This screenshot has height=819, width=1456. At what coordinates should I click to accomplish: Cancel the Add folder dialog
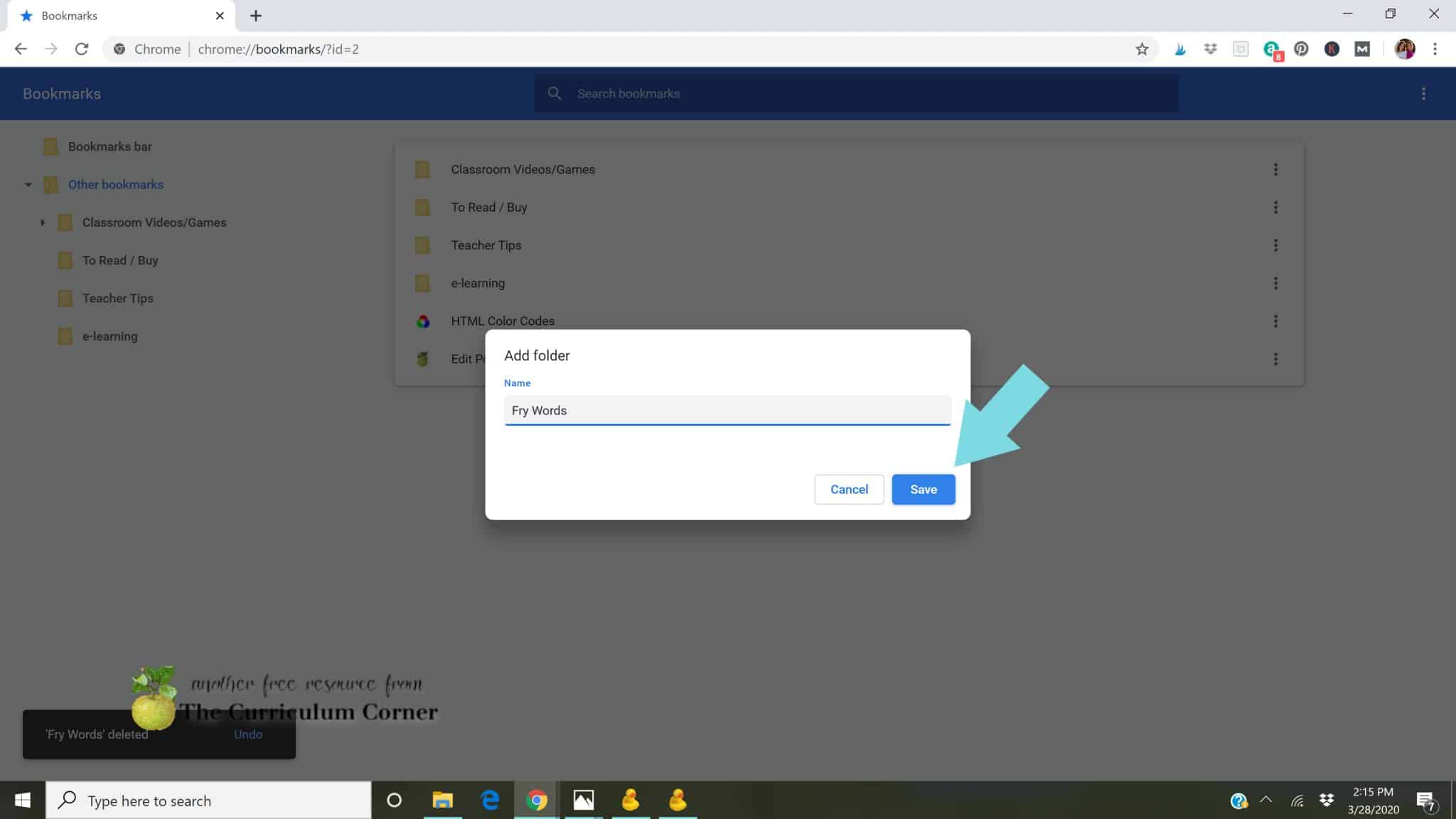coord(848,489)
